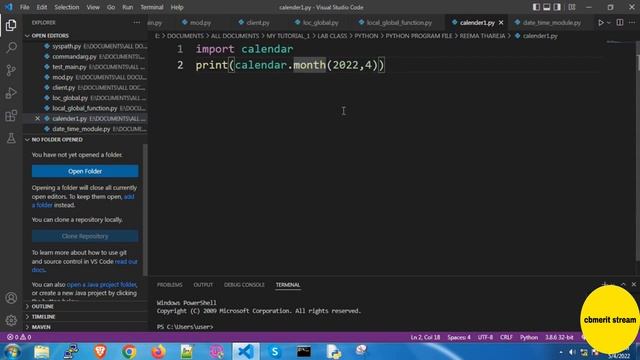Split the editor to the right
This screenshot has width=640, height=360.
coord(620,22)
